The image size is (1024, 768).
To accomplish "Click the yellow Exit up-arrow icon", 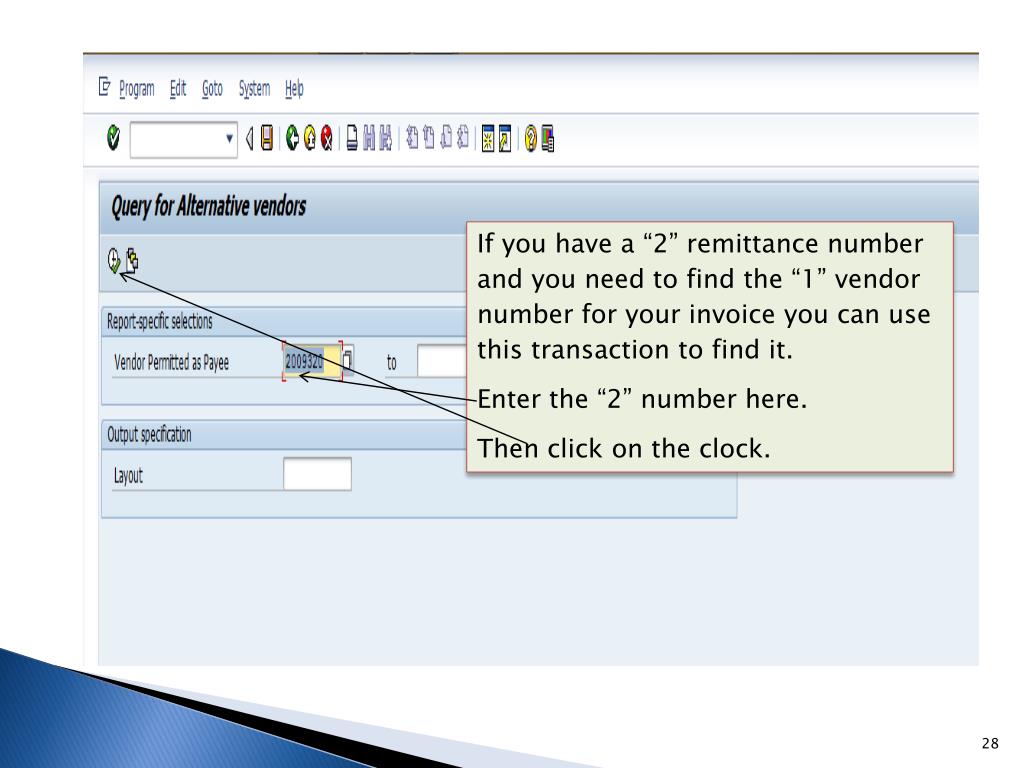I will coord(310,138).
